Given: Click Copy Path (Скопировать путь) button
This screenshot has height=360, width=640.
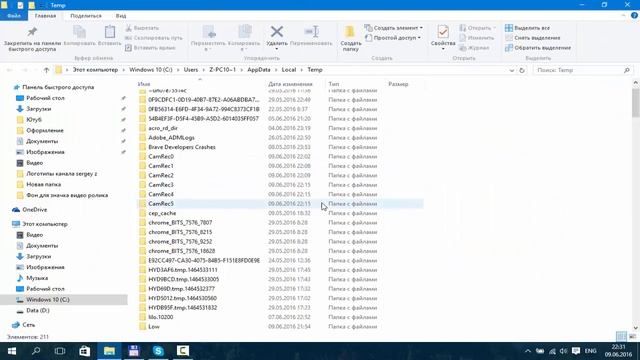Looking at the screenshot, I should [153, 38].
